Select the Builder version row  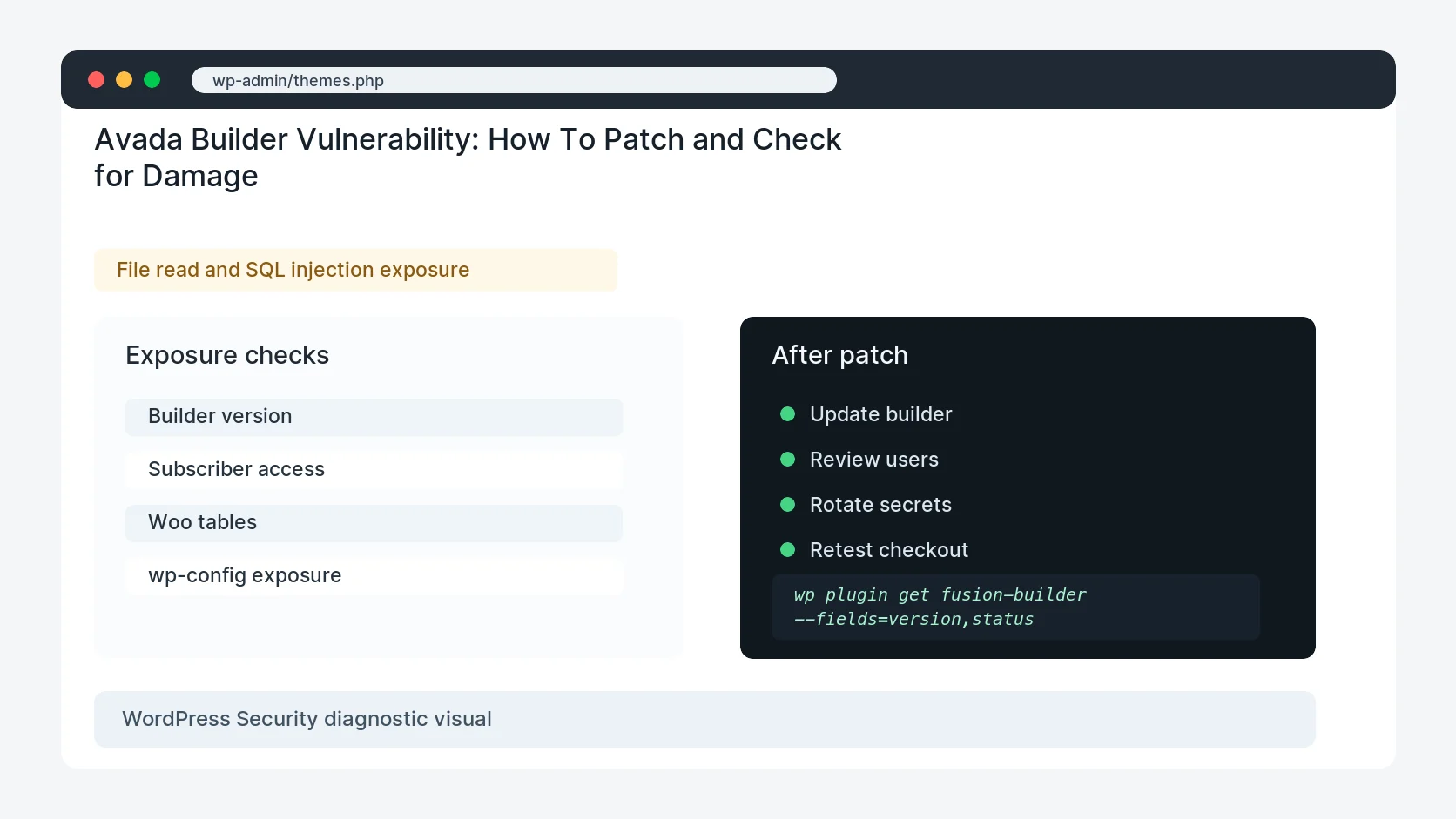[x=374, y=417]
